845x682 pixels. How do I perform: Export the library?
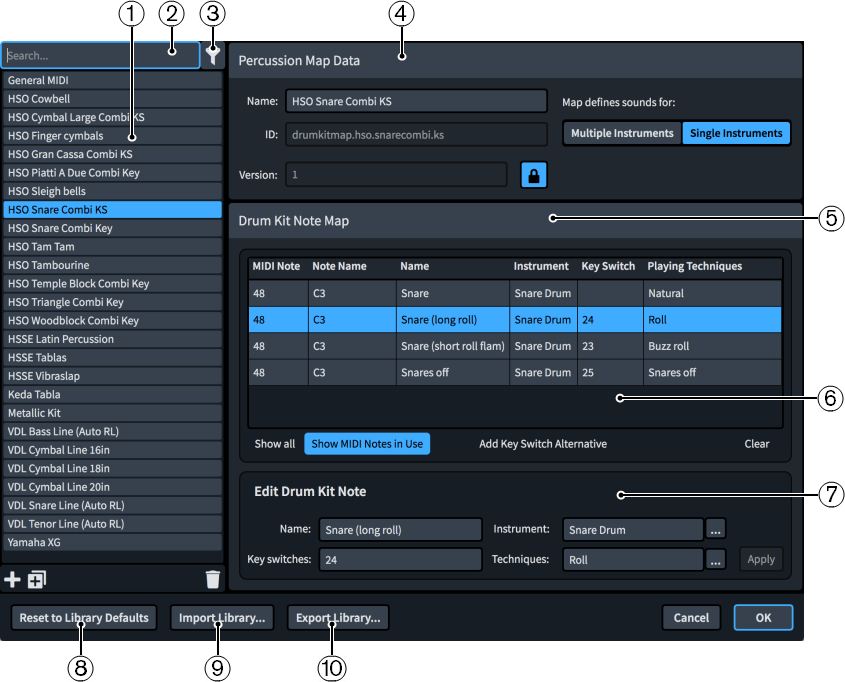337,617
